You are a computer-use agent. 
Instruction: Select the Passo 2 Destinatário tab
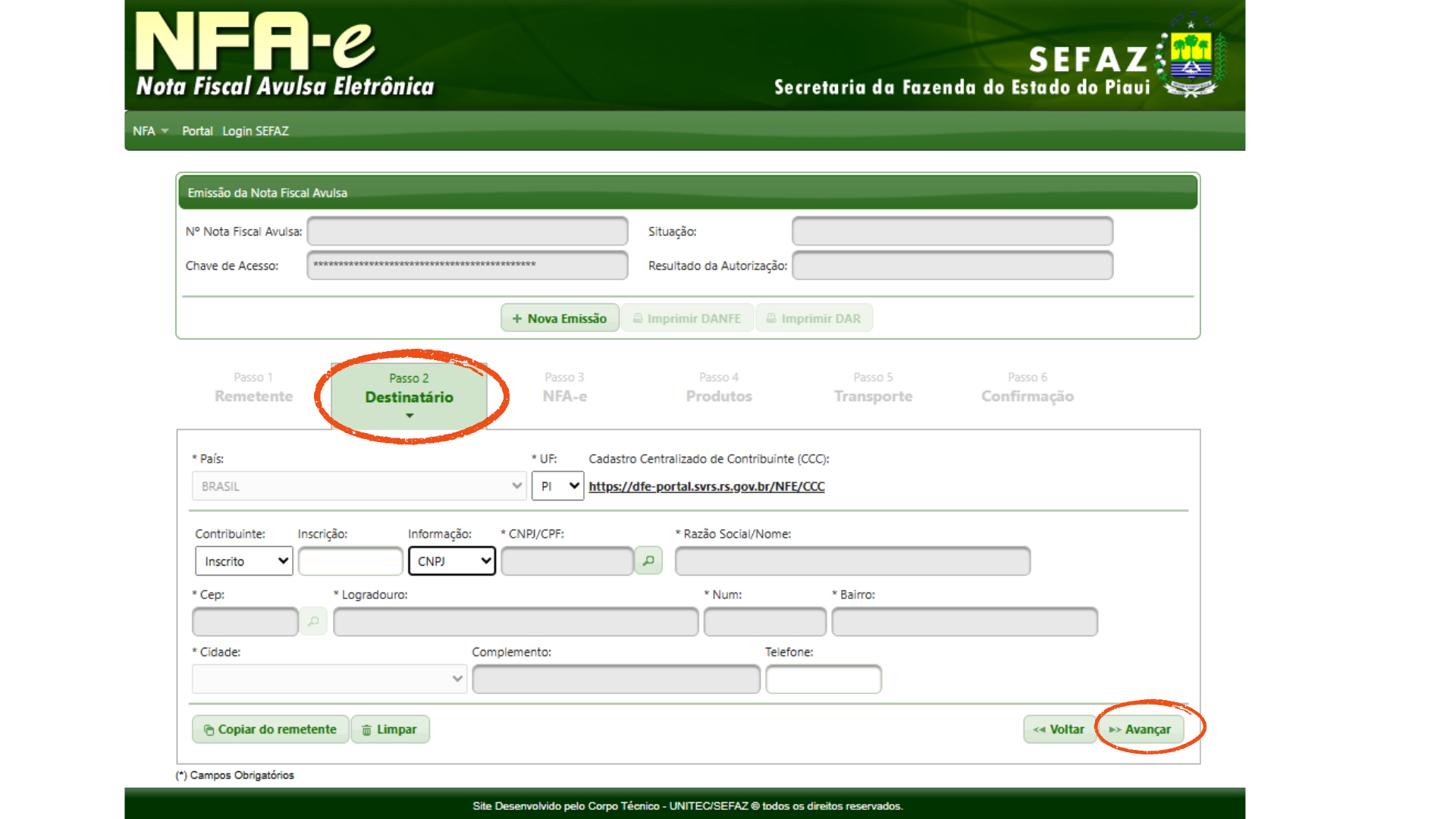pyautogui.click(x=409, y=389)
